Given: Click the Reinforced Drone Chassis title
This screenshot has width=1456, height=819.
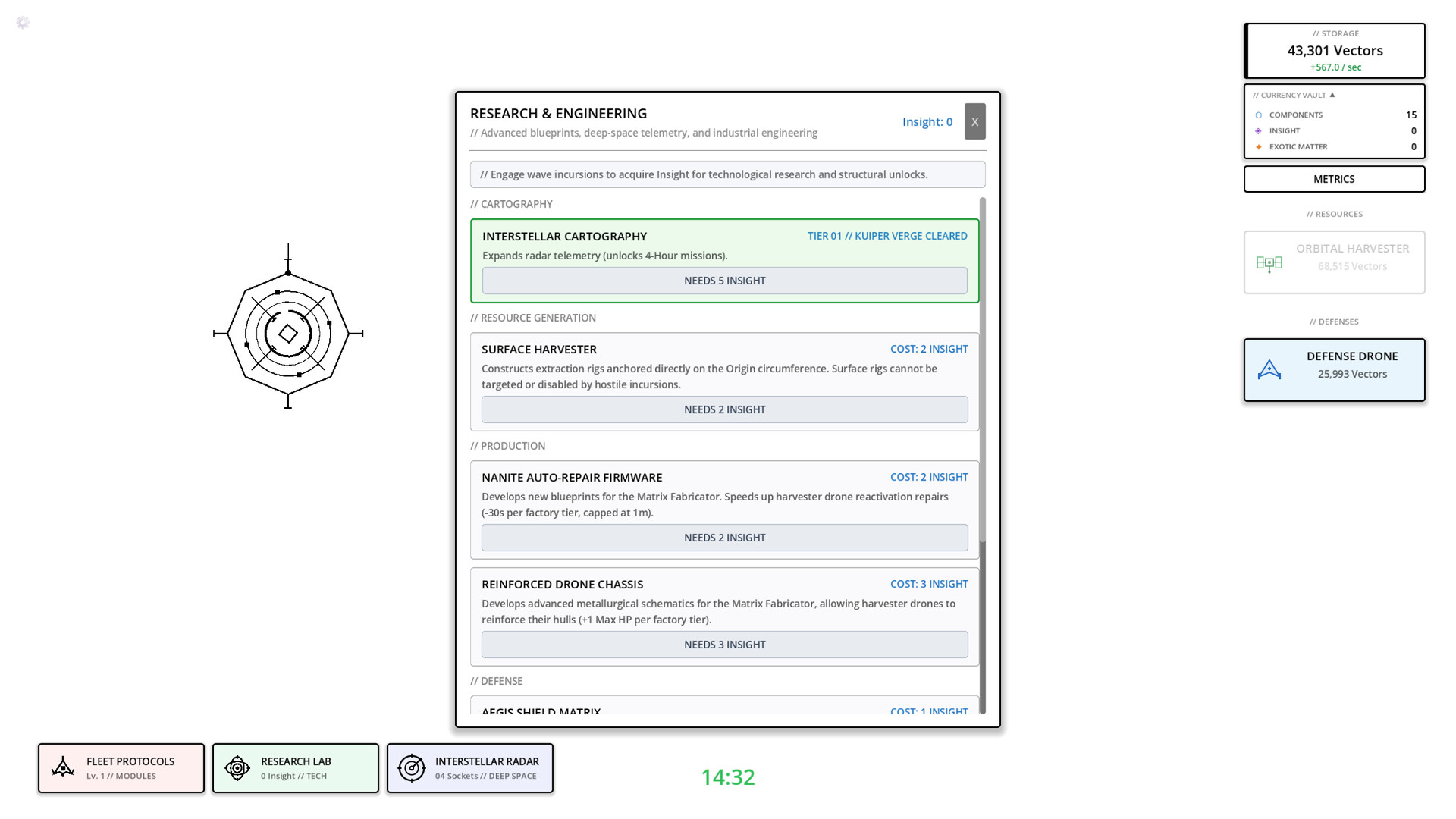Looking at the screenshot, I should pos(562,585).
